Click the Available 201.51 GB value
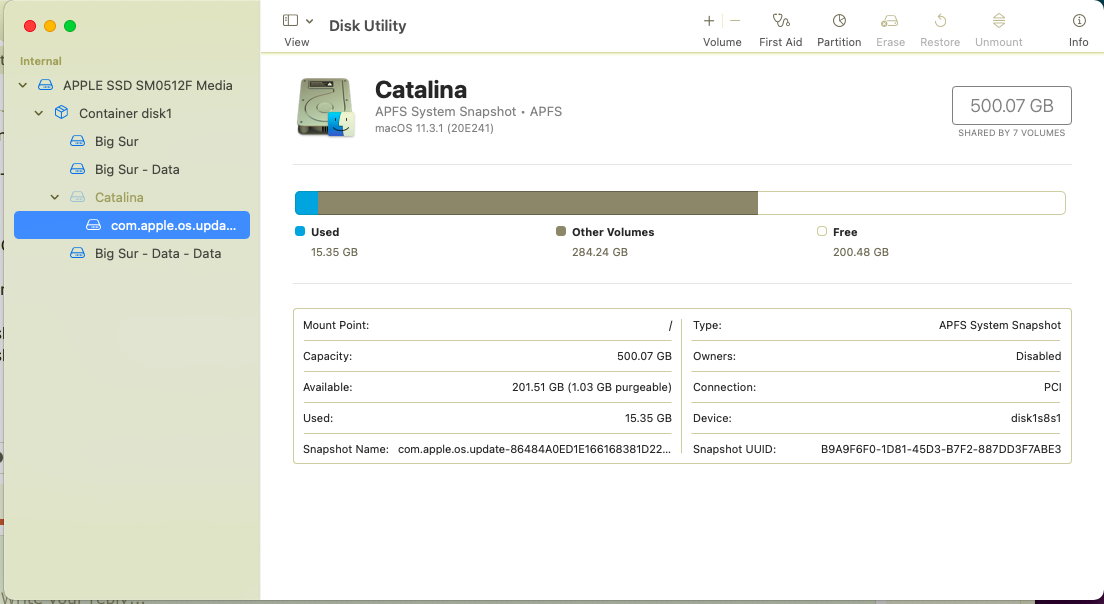Image resolution: width=1104 pixels, height=604 pixels. (591, 387)
